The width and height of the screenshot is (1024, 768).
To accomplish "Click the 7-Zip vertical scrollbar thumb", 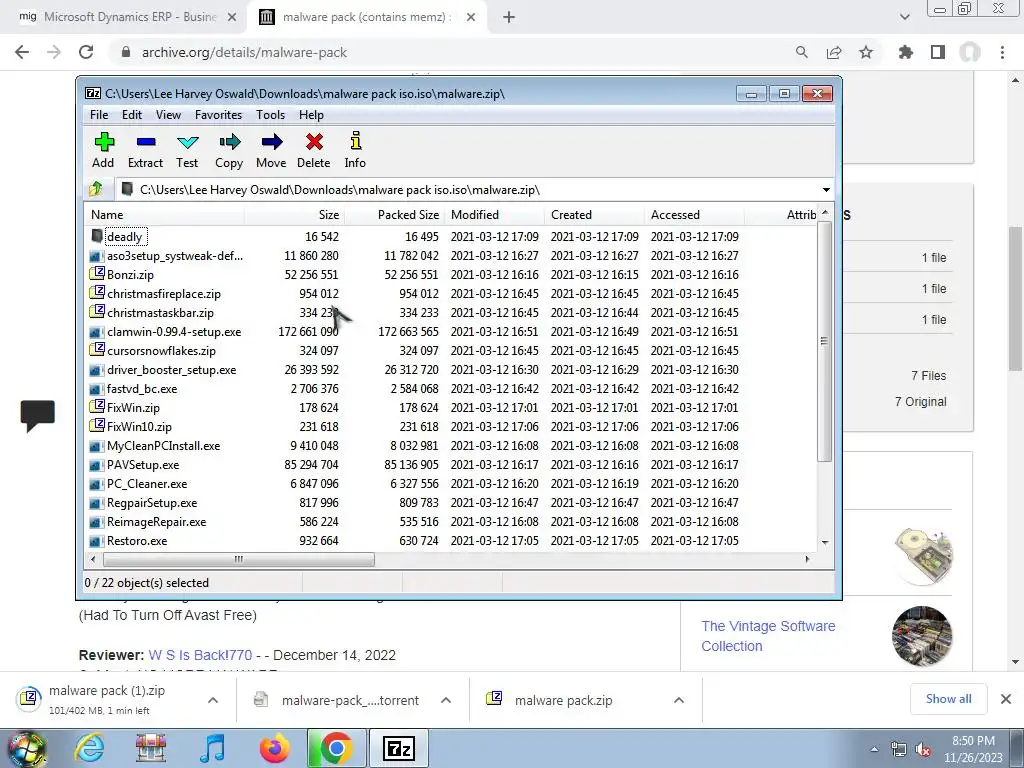I will 825,341.
